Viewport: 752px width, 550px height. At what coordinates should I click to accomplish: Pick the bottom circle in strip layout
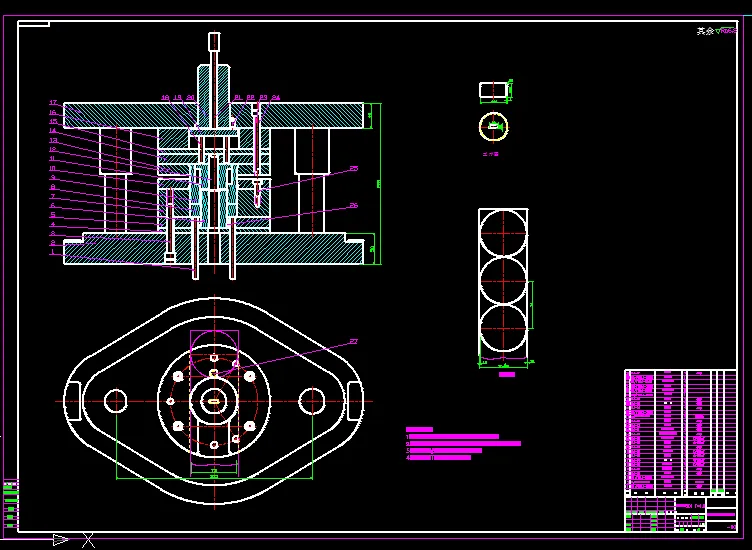pyautogui.click(x=503, y=328)
